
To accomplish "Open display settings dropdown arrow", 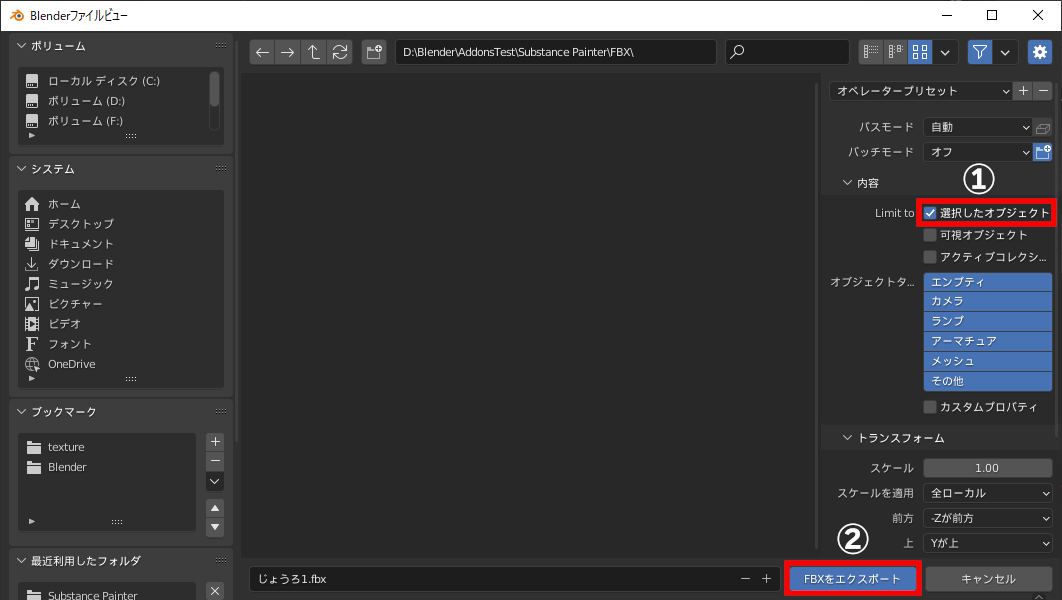I will click(x=945, y=52).
